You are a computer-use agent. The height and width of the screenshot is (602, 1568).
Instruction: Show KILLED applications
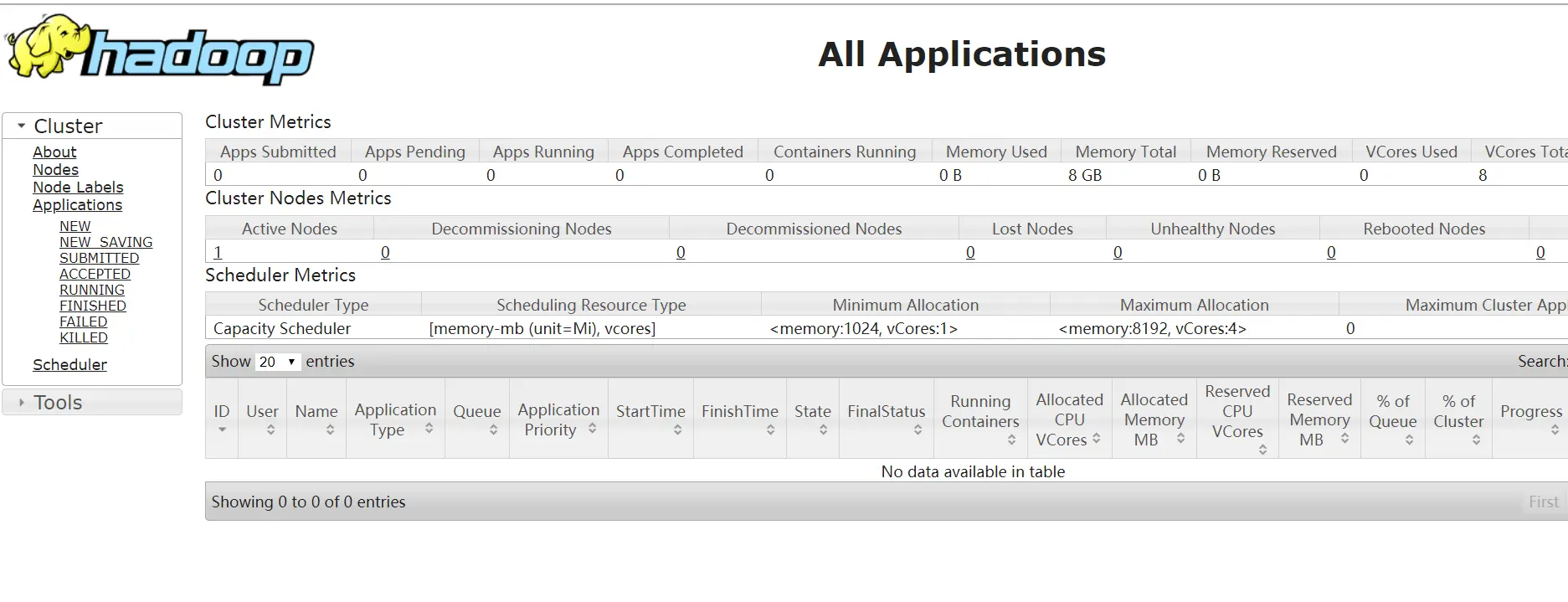tap(84, 337)
